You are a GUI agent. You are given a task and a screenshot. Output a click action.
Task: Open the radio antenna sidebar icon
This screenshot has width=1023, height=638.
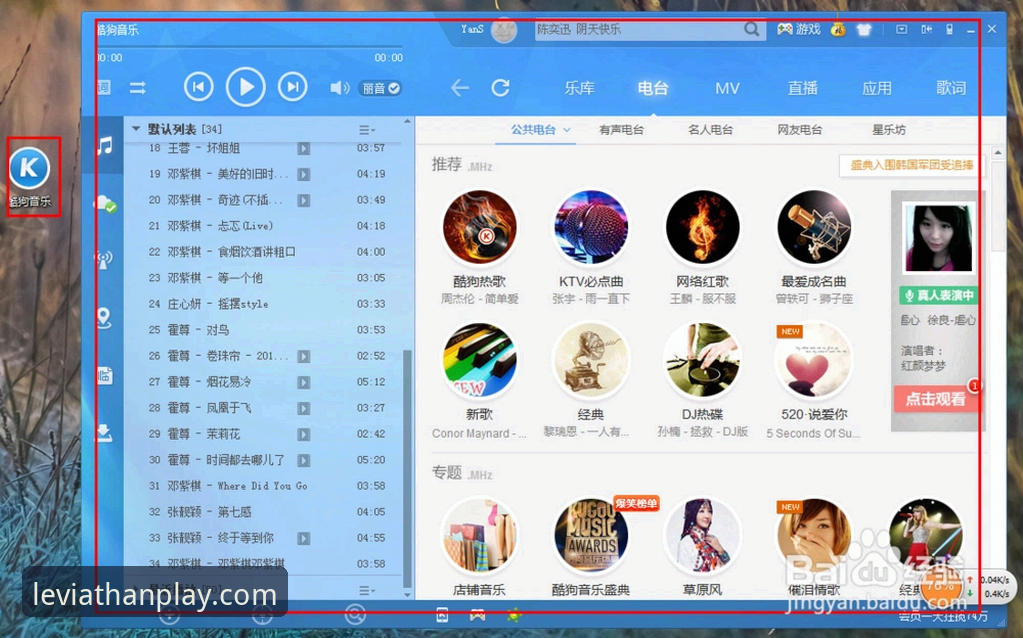tap(104, 260)
